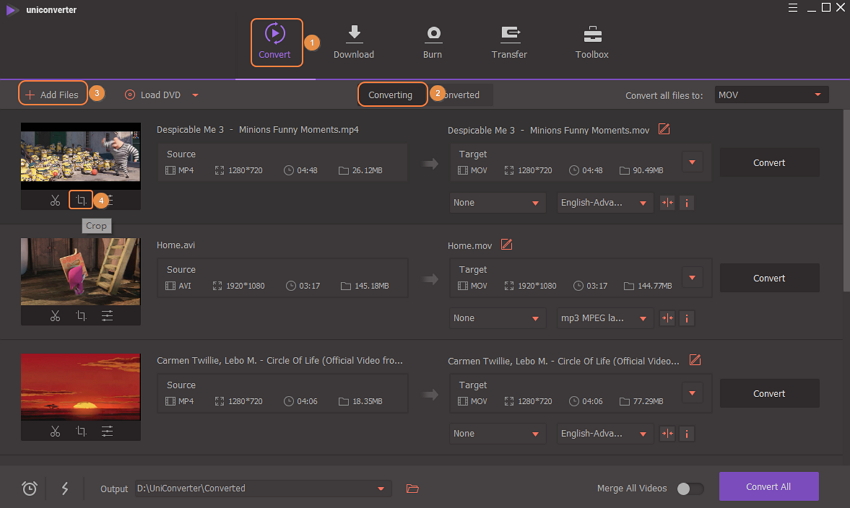Image resolution: width=850 pixels, height=508 pixels.
Task: Open subtitle None dropdown for Circle Of Life
Action: tap(497, 434)
